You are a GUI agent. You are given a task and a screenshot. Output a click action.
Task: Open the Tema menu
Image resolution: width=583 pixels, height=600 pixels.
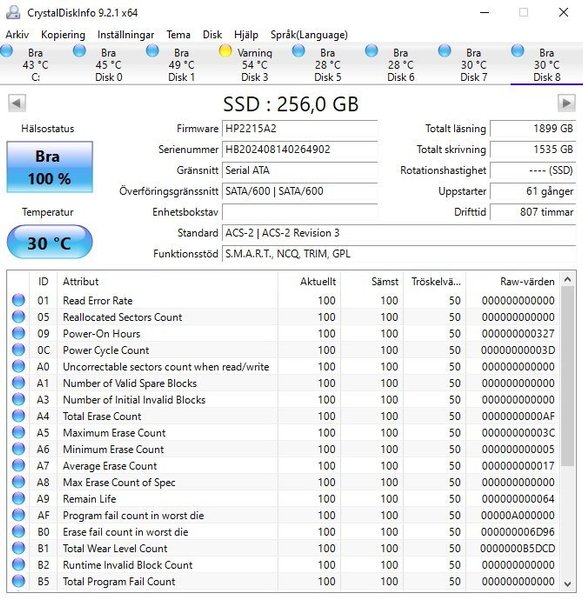(x=178, y=35)
